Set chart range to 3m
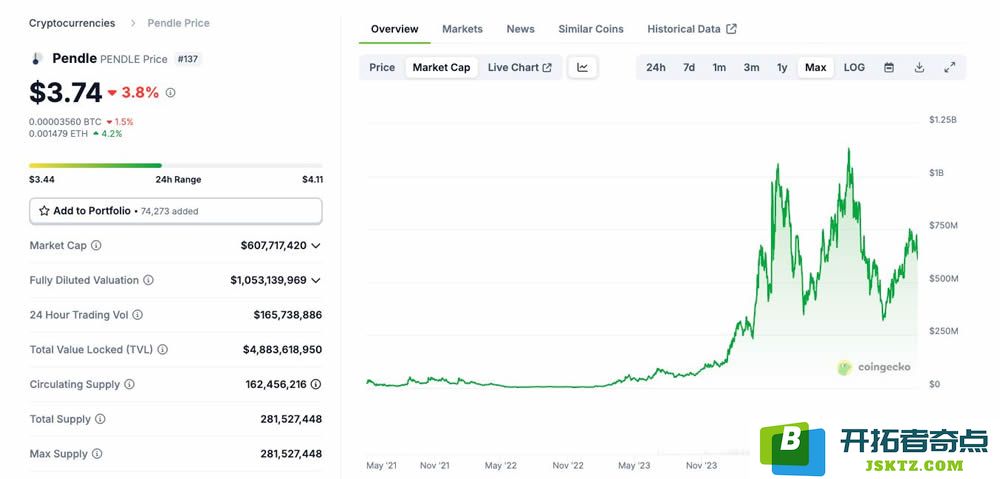The height and width of the screenshot is (479, 1000). [x=751, y=67]
